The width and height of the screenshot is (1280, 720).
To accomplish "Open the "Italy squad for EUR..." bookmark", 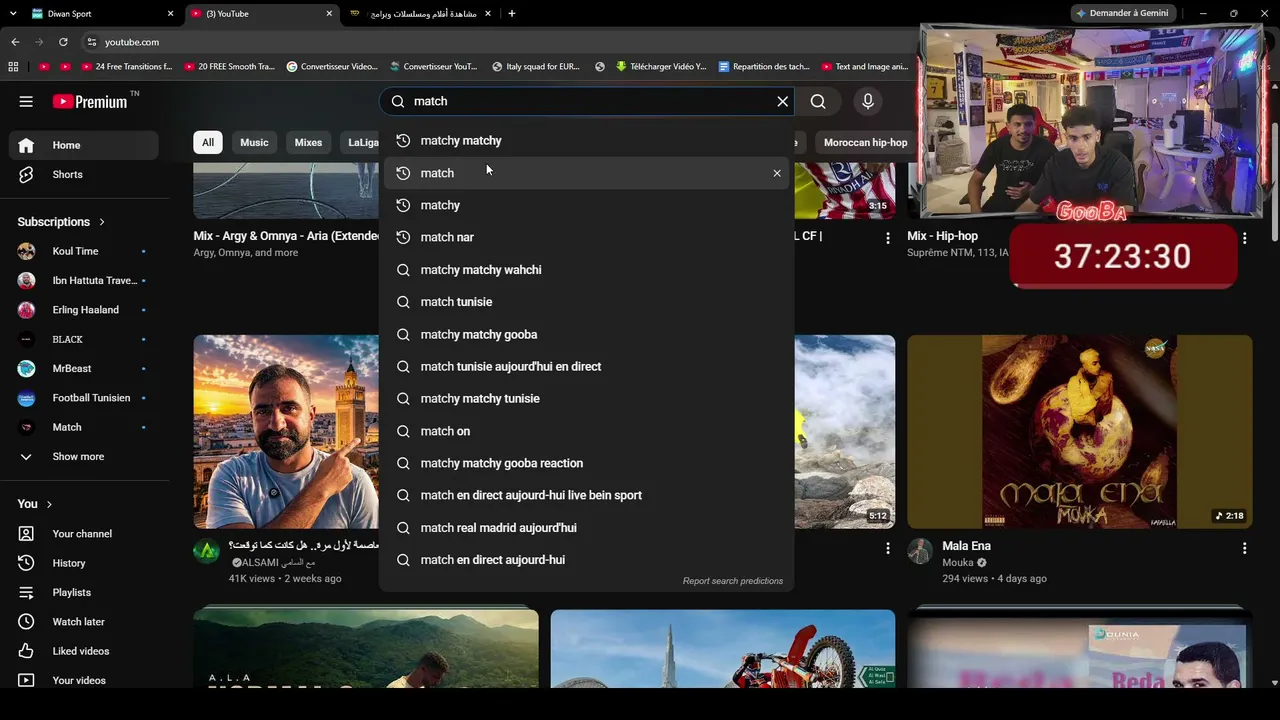I will click(x=535, y=67).
